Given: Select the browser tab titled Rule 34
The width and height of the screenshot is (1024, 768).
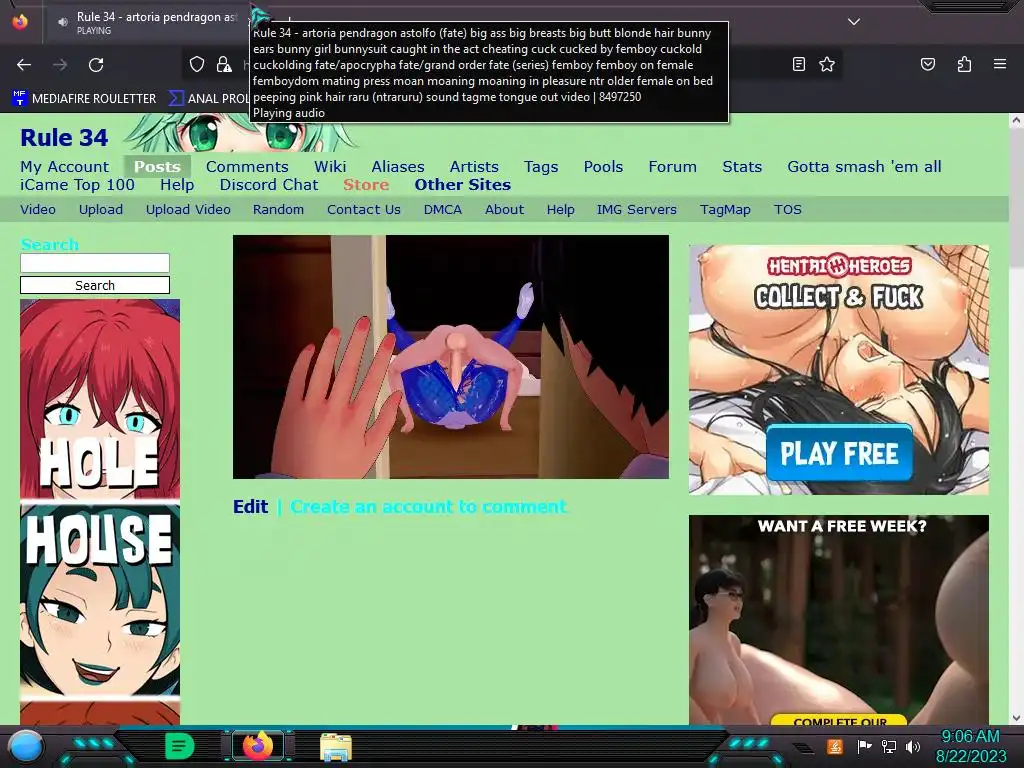Looking at the screenshot, I should 149,22.
